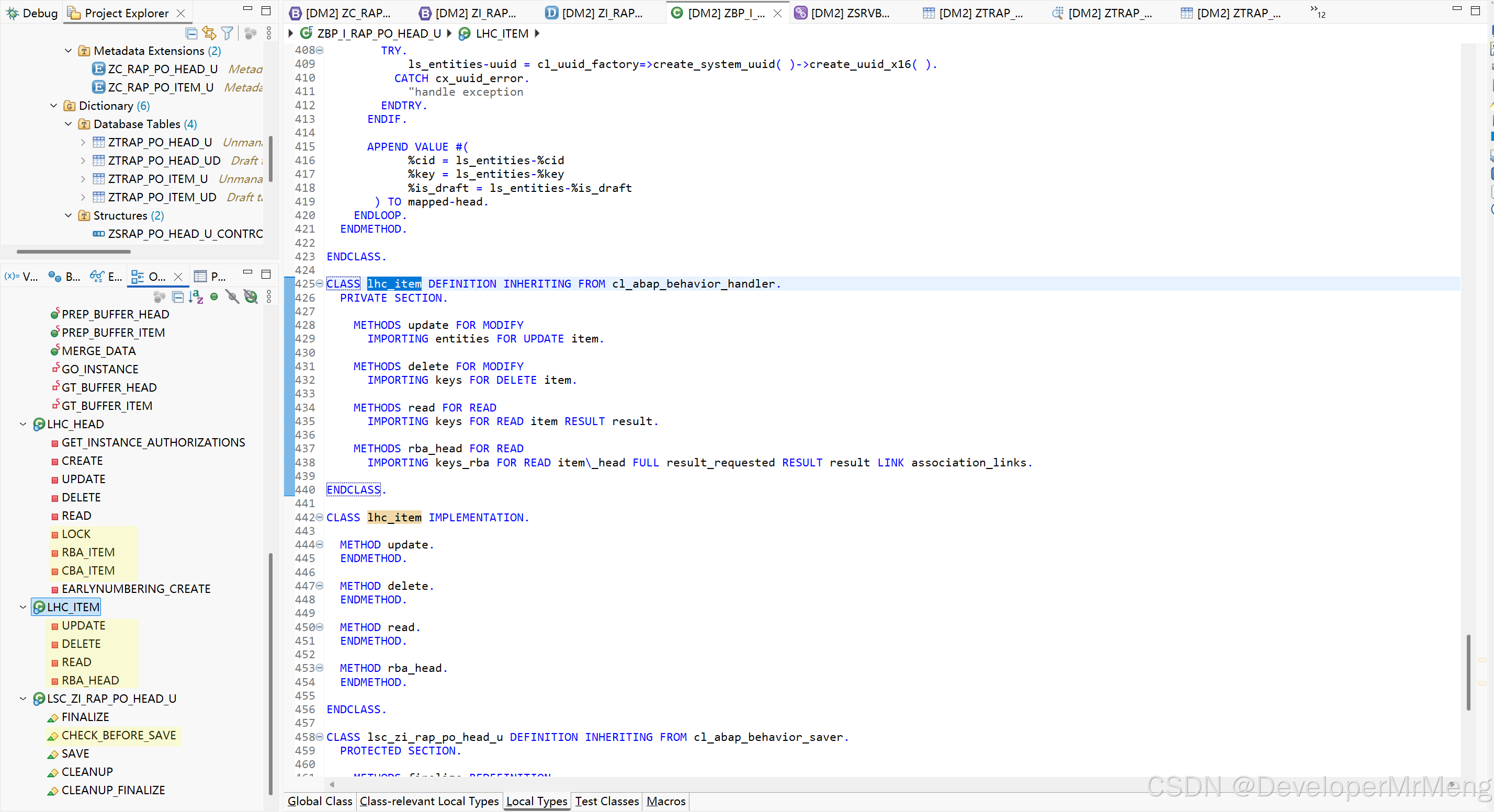The image size is (1494, 812).
Task: Click Collapse All in Project Explorer toolbar
Action: pos(191,33)
